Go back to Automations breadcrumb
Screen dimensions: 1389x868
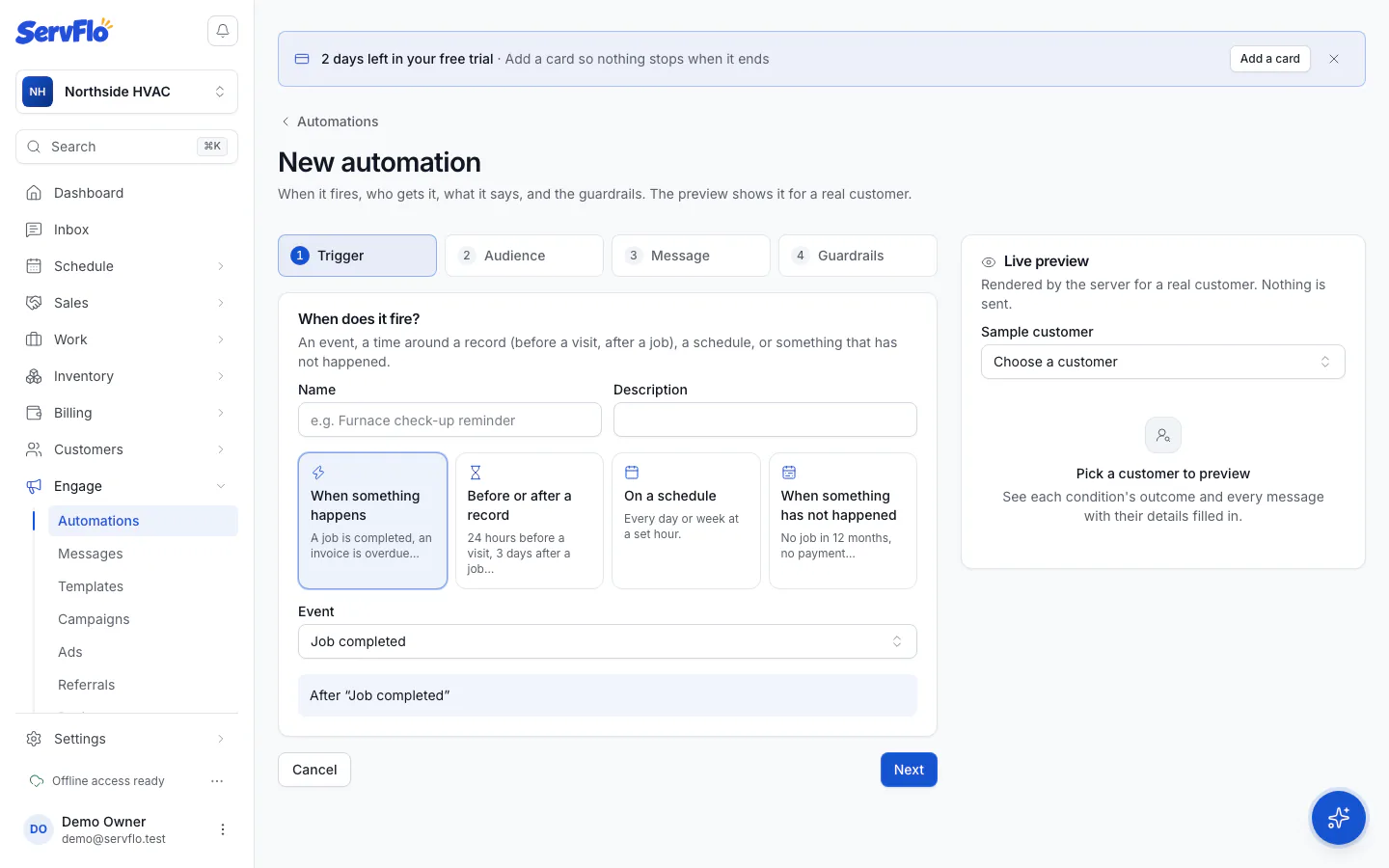[329, 122]
